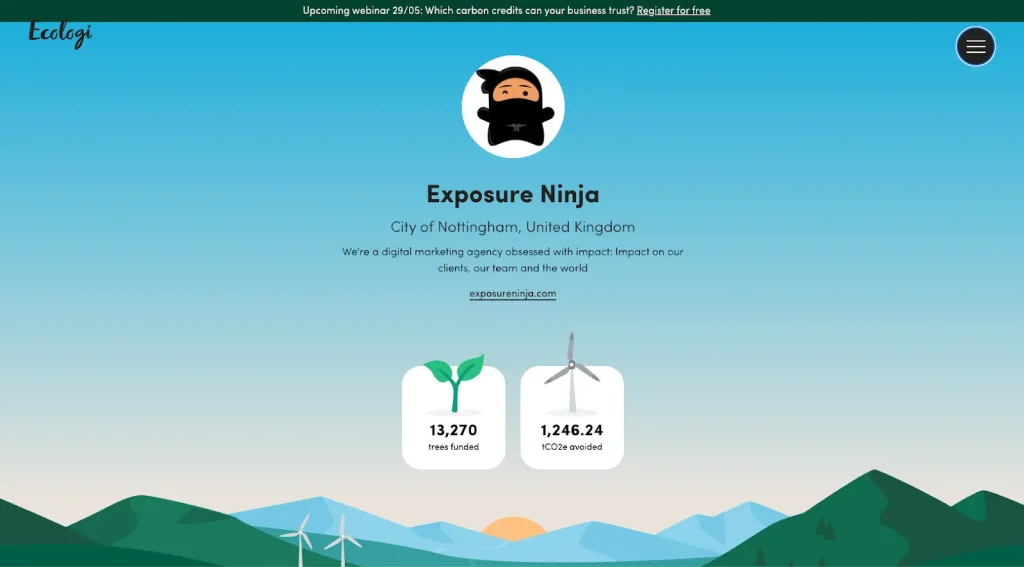Follow the Register for free link
Viewport: 1024px width, 567px height.
[673, 10]
